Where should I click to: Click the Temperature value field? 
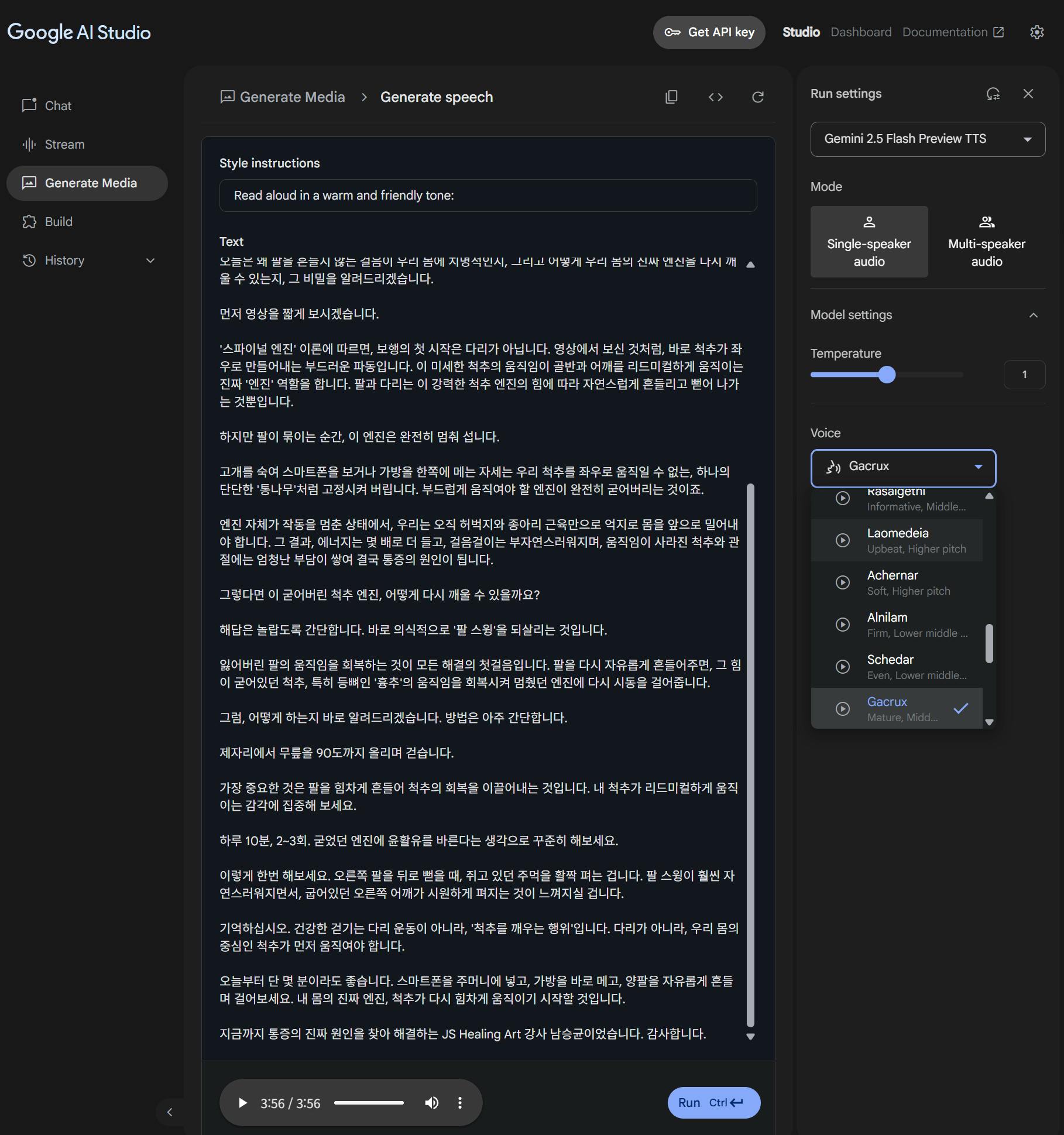coord(1024,375)
